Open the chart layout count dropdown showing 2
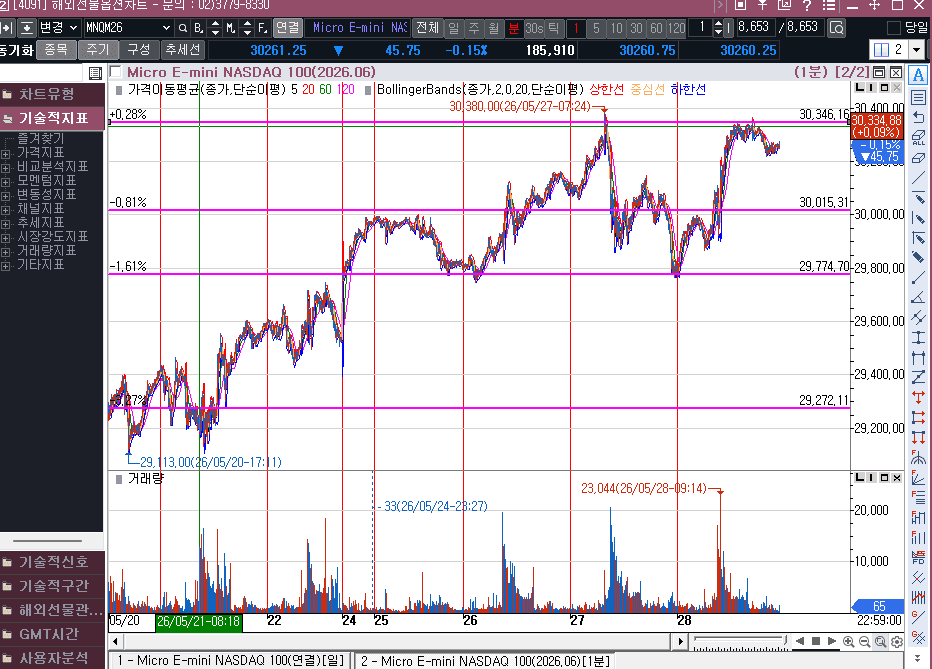Viewport: 932px width, 669px height. pos(918,49)
